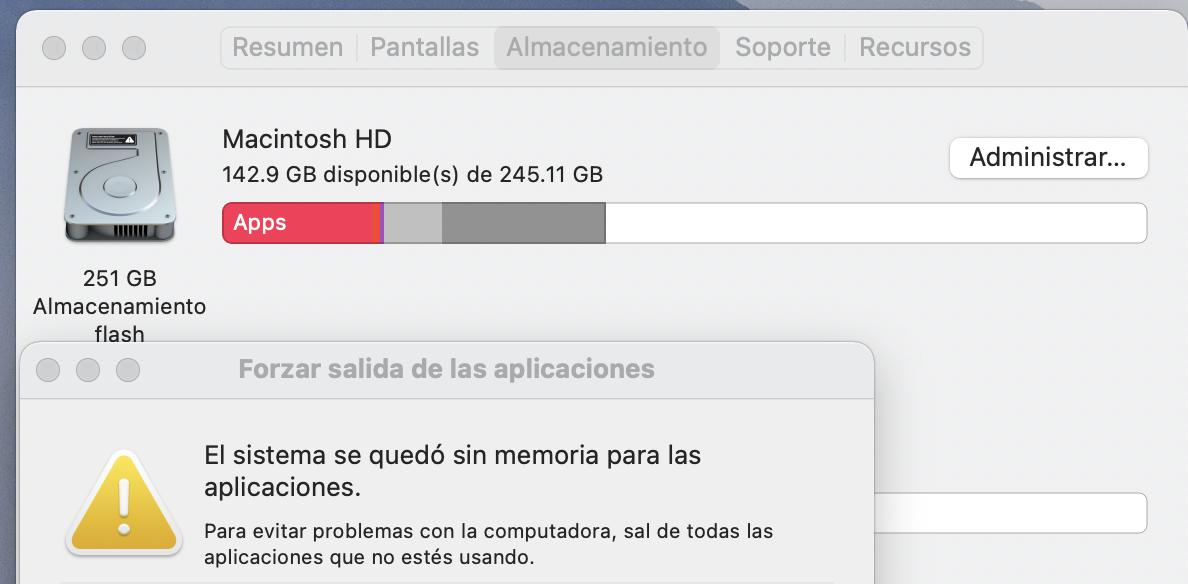The height and width of the screenshot is (584, 1188).
Task: Open the Pantallas tab
Action: [424, 47]
